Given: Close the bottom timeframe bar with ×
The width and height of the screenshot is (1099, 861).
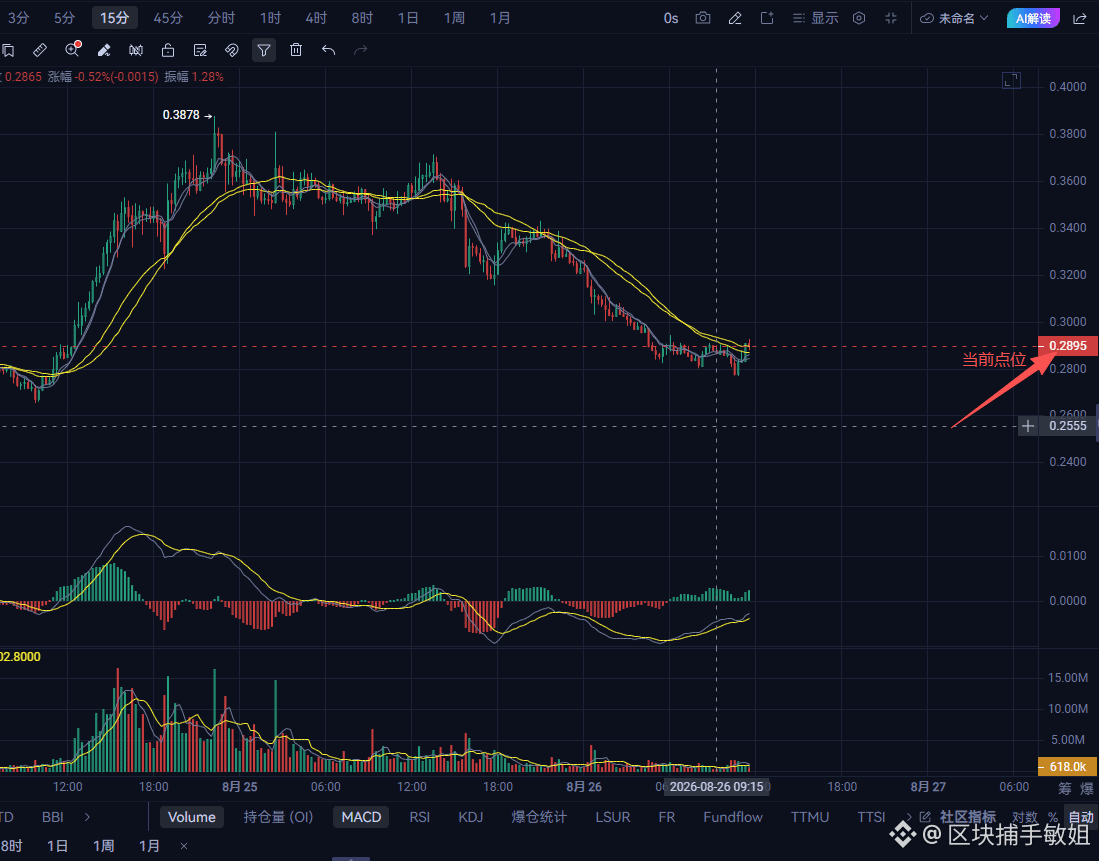Looking at the screenshot, I should click(184, 846).
